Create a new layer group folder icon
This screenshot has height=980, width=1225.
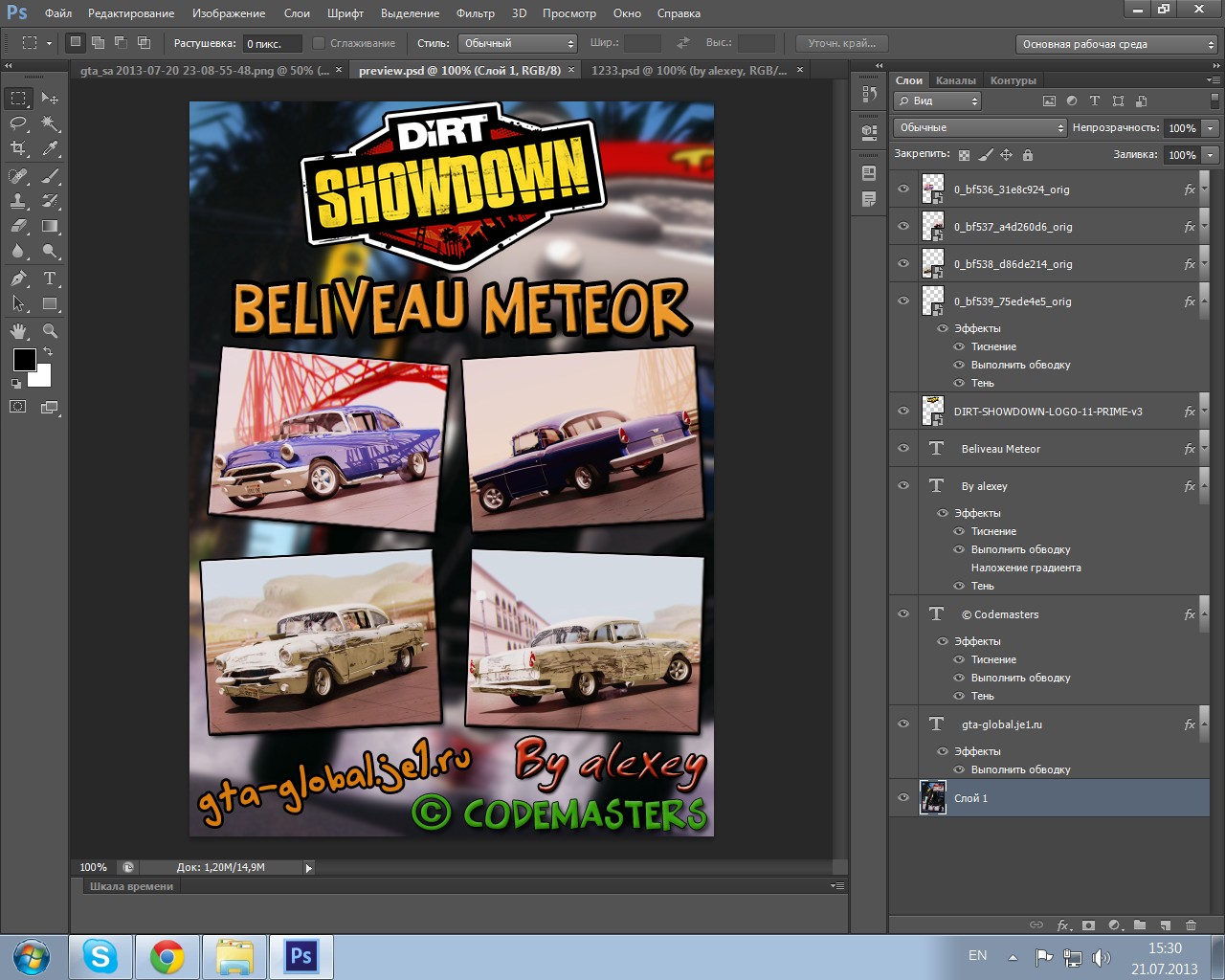pos(1140,925)
